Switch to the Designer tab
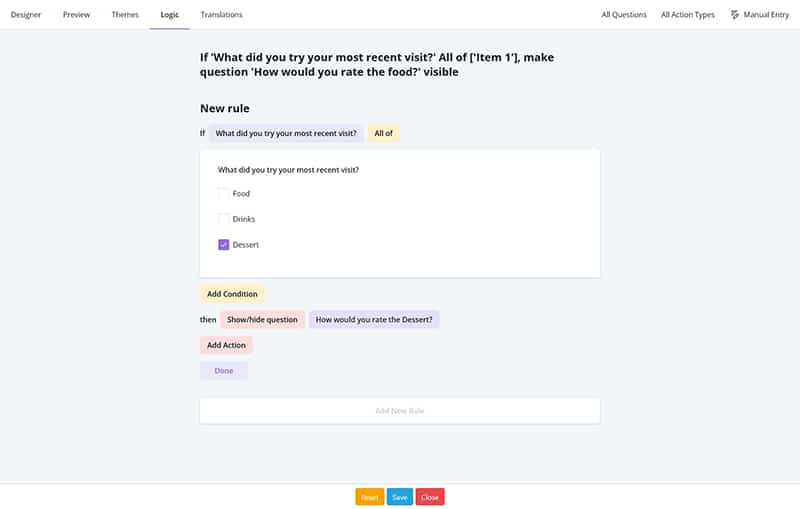The height and width of the screenshot is (509, 800). click(26, 15)
